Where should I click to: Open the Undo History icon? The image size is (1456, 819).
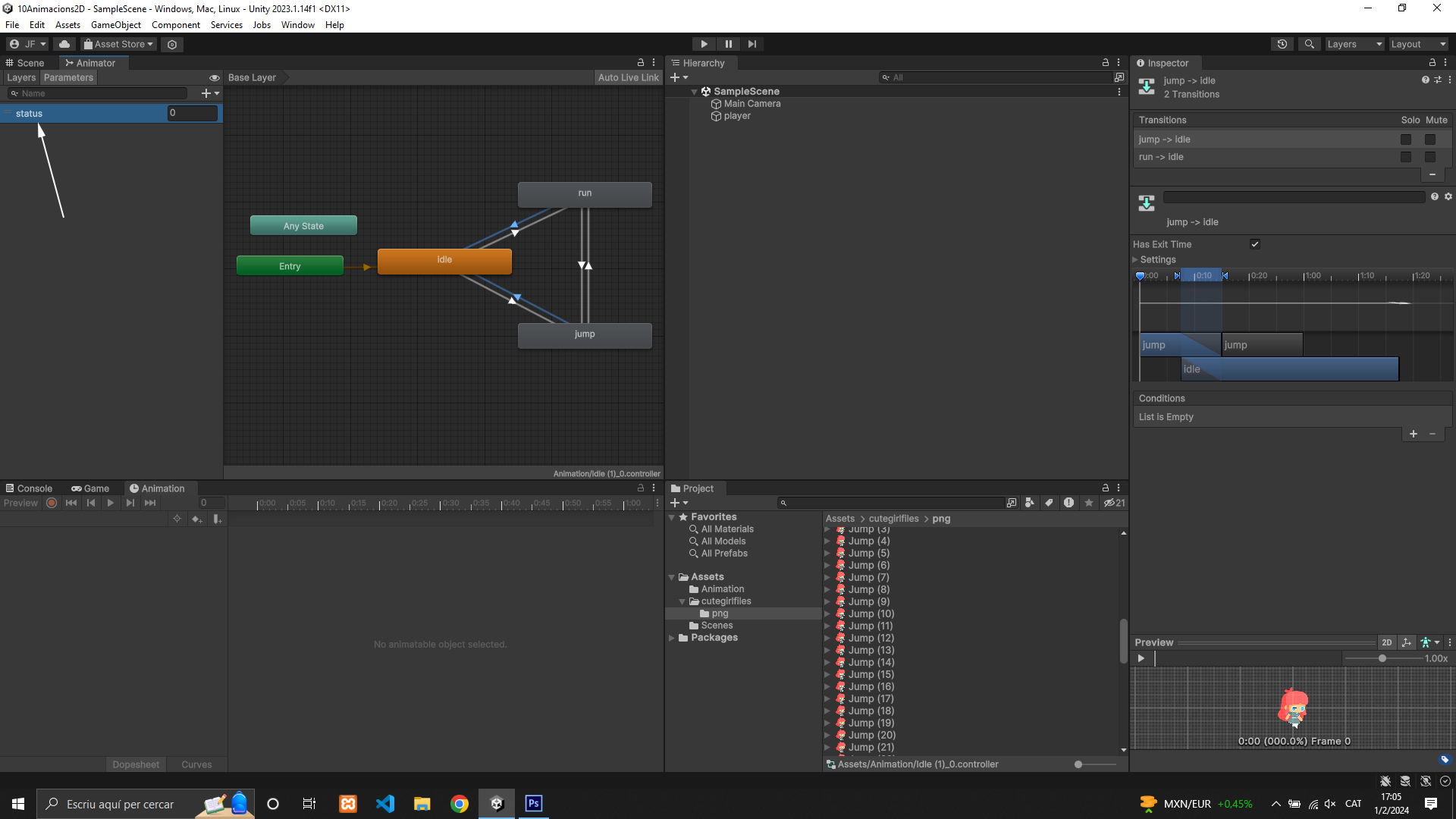1282,44
